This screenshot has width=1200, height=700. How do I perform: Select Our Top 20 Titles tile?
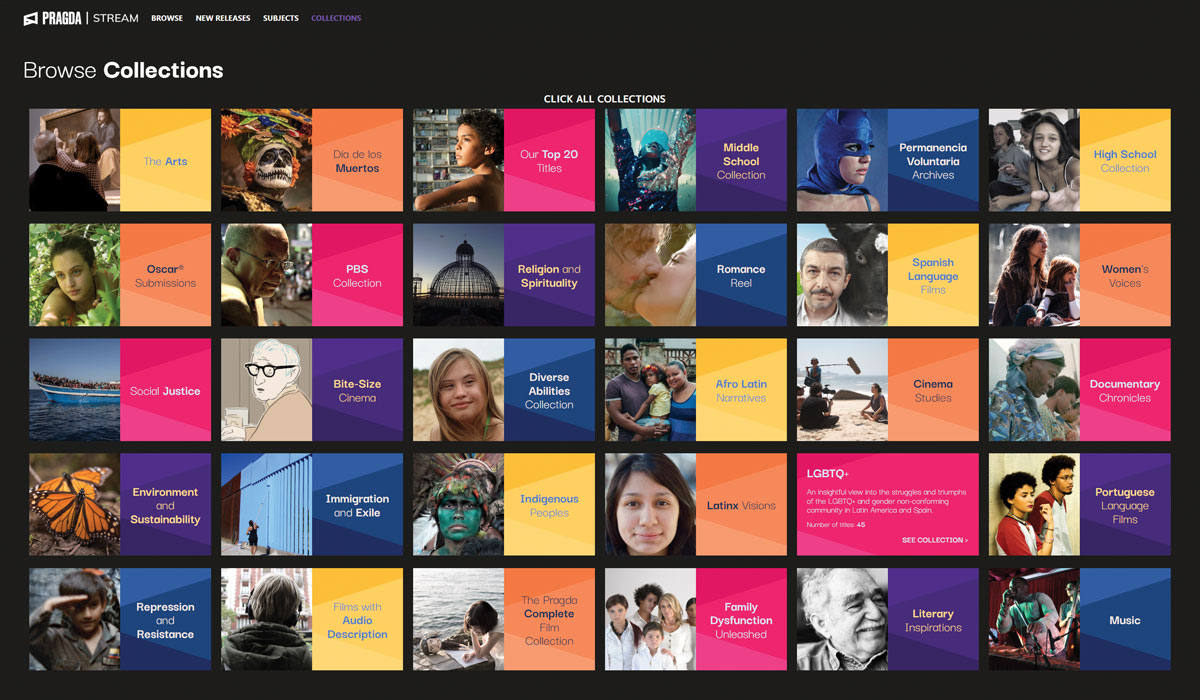point(549,161)
